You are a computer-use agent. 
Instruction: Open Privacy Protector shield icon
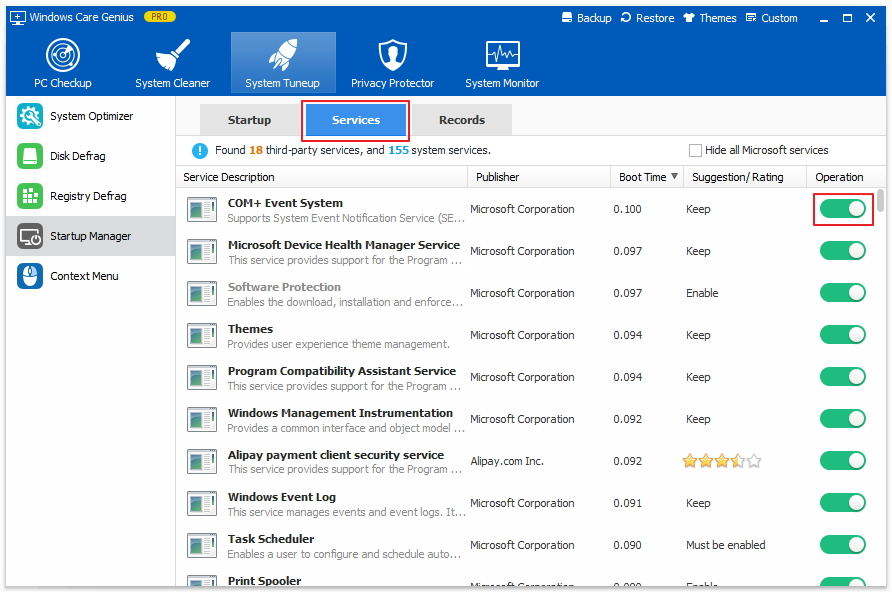(393, 55)
